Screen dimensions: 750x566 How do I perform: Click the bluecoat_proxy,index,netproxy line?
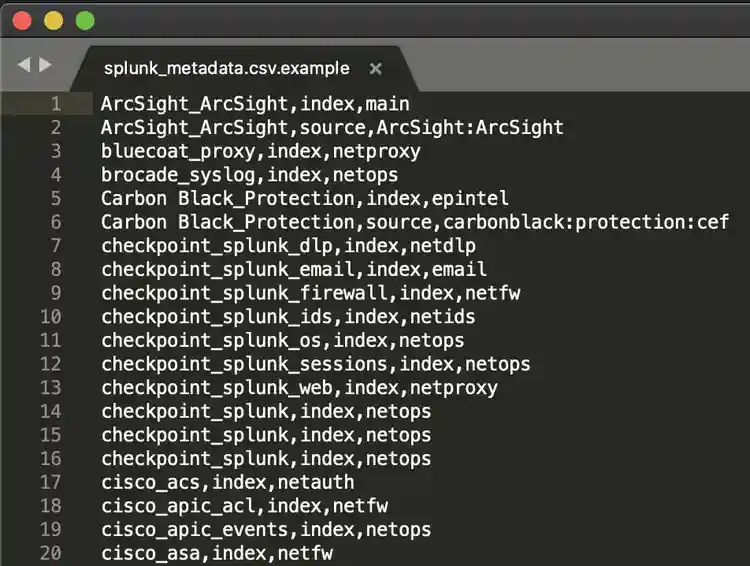point(260,151)
